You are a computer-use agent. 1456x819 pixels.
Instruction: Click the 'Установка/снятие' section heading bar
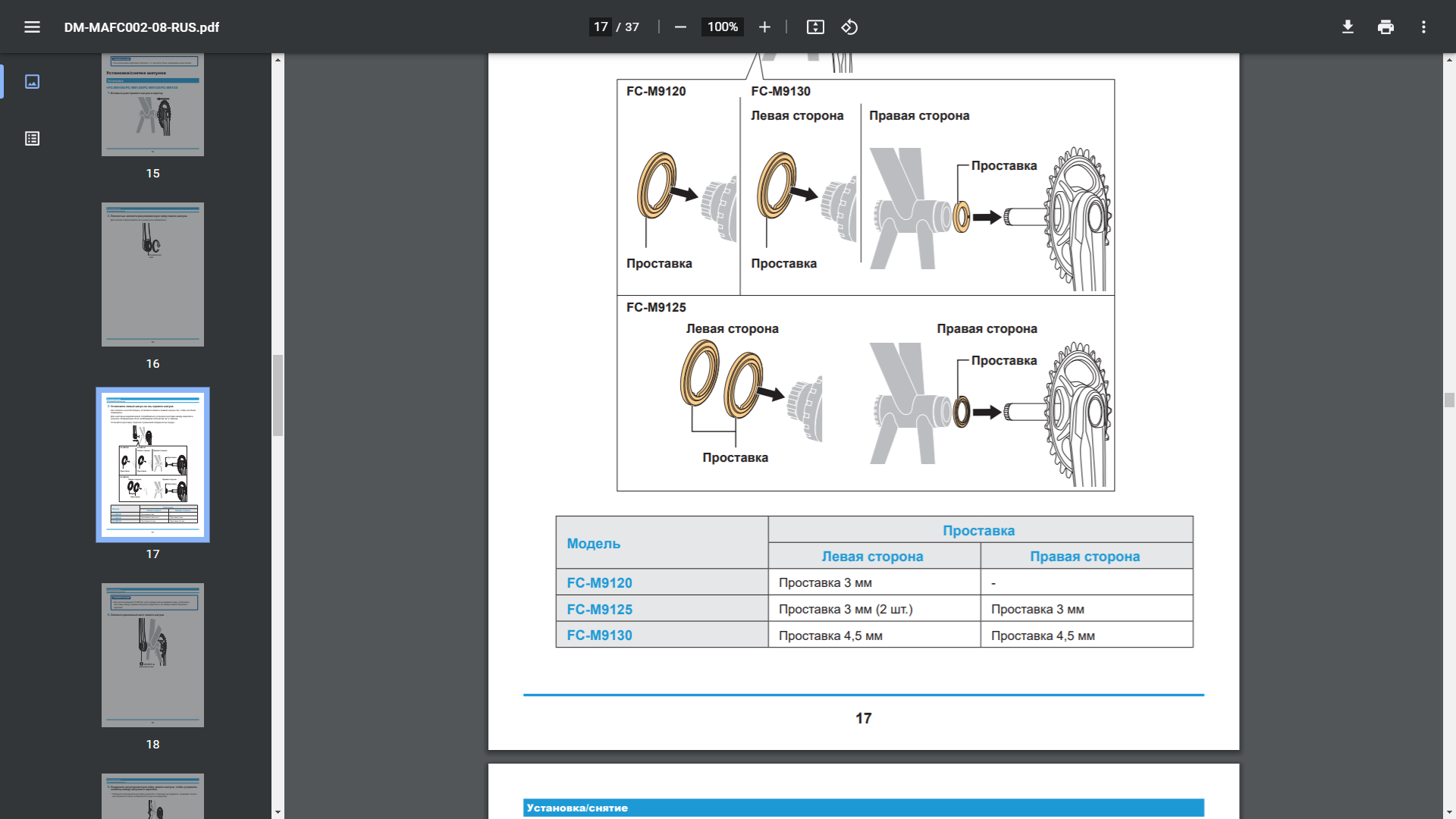863,808
